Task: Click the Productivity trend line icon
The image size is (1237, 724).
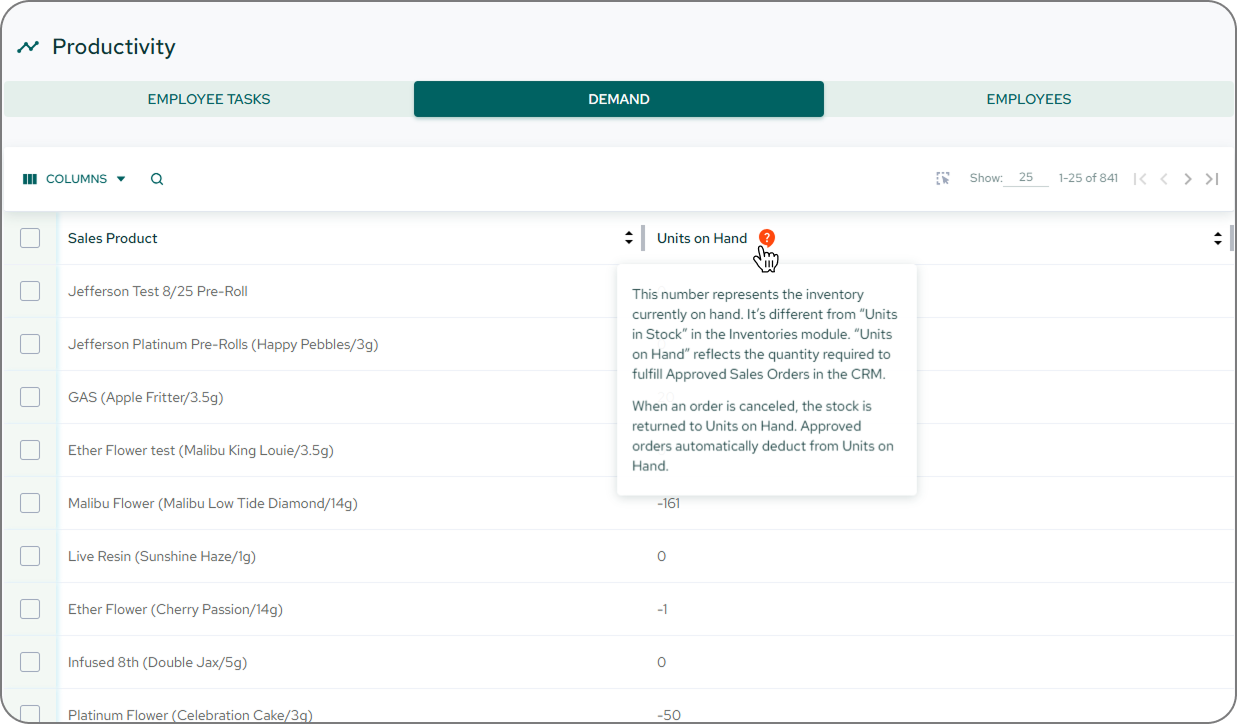Action: (28, 47)
